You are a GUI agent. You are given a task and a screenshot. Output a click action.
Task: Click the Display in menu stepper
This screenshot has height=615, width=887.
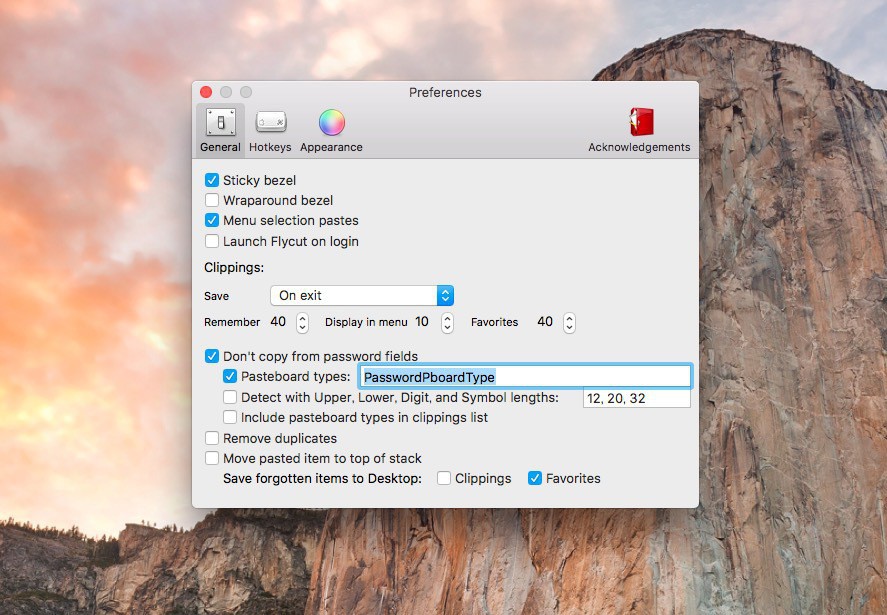pyautogui.click(x=447, y=322)
